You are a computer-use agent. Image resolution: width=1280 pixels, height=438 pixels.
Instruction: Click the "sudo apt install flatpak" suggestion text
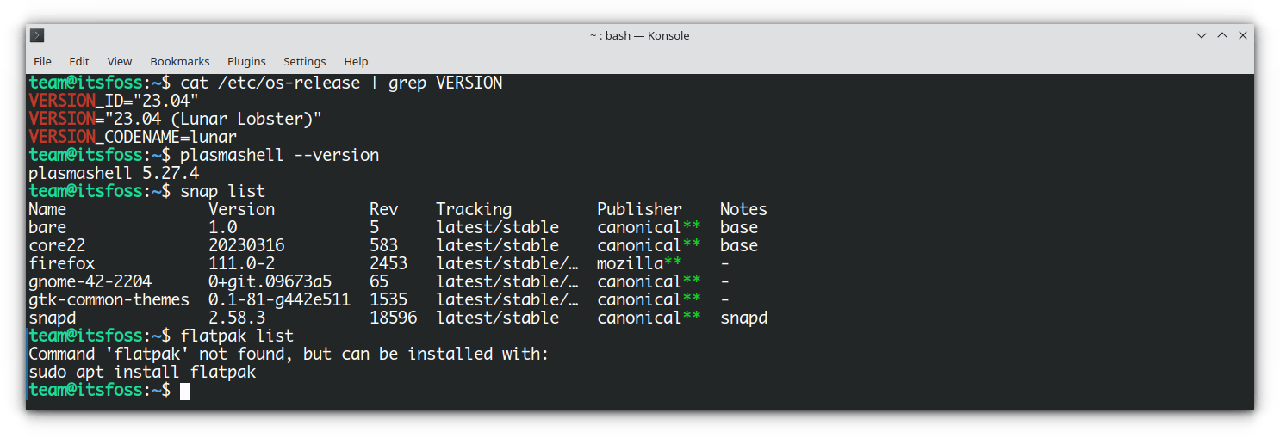[142, 373]
